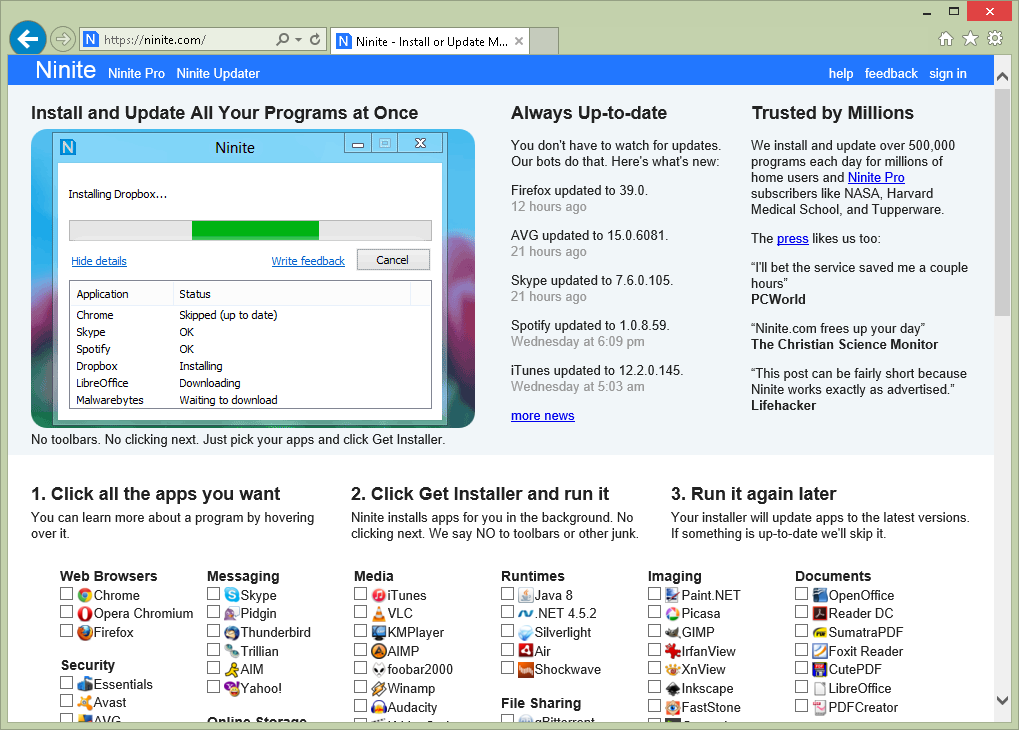Check the Skype checkbox
This screenshot has height=730, width=1019.
click(213, 593)
